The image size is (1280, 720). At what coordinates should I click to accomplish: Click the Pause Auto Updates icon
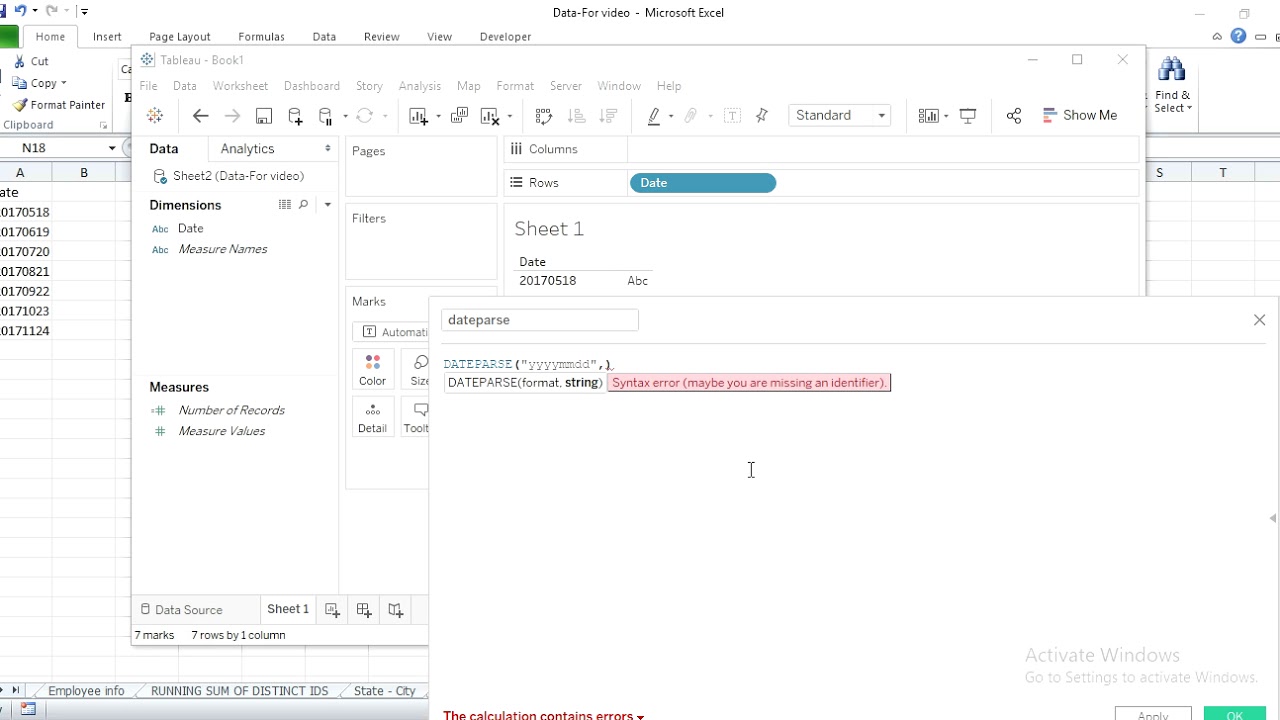pyautogui.click(x=325, y=116)
